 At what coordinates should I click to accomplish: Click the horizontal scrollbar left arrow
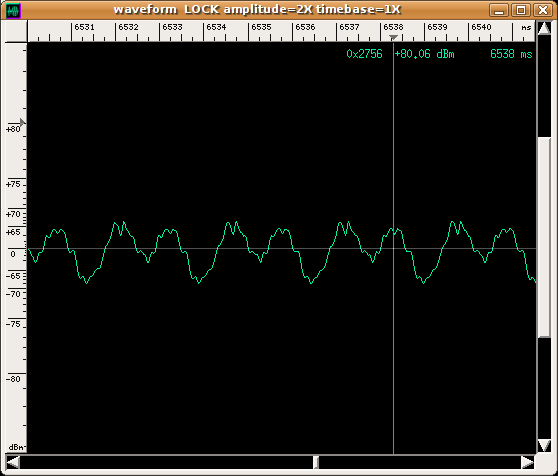13,462
